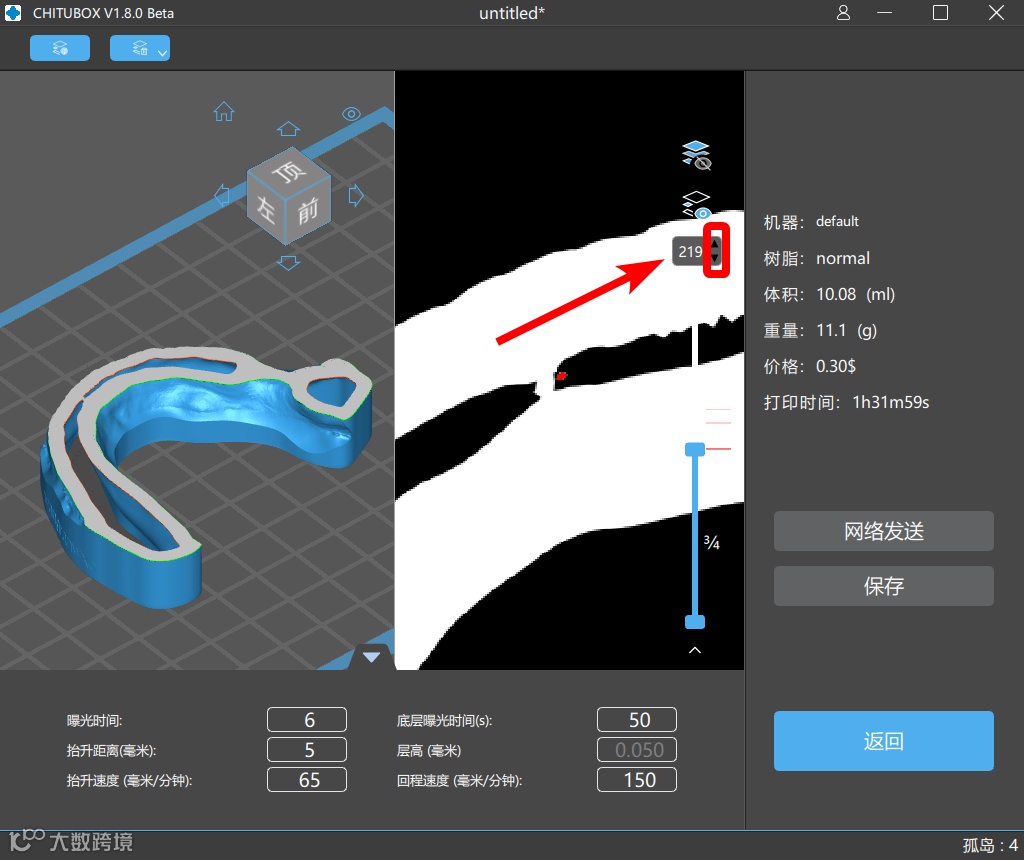Image resolution: width=1024 pixels, height=860 pixels.
Task: Click the 层高 0.050 field
Action: pyautogui.click(x=637, y=750)
